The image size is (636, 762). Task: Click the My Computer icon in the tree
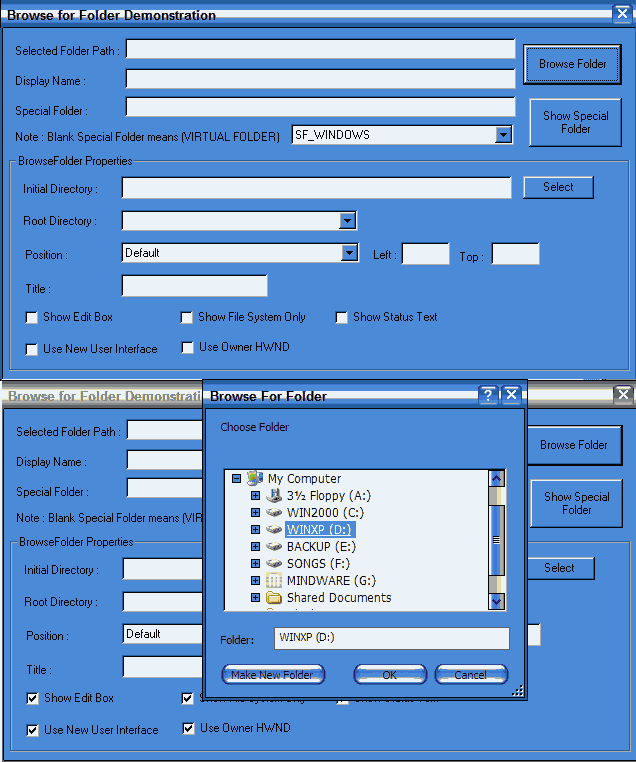pos(255,479)
